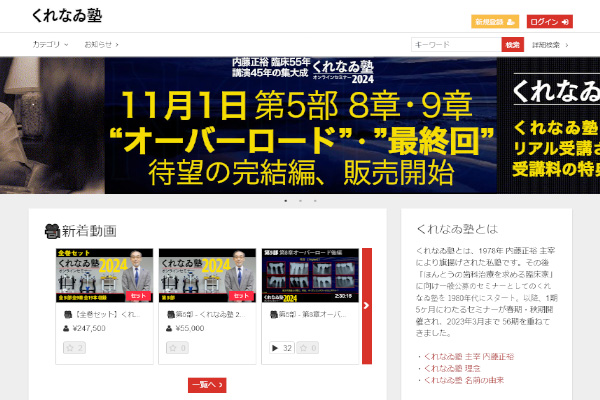
Task: Click the 一覧へ button
Action: pyautogui.click(x=207, y=385)
